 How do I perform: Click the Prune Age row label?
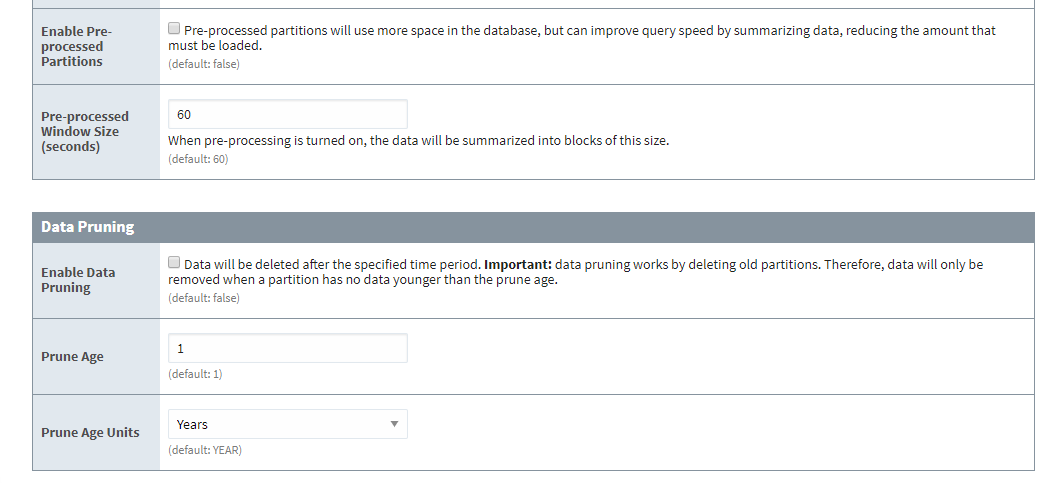[72, 357]
